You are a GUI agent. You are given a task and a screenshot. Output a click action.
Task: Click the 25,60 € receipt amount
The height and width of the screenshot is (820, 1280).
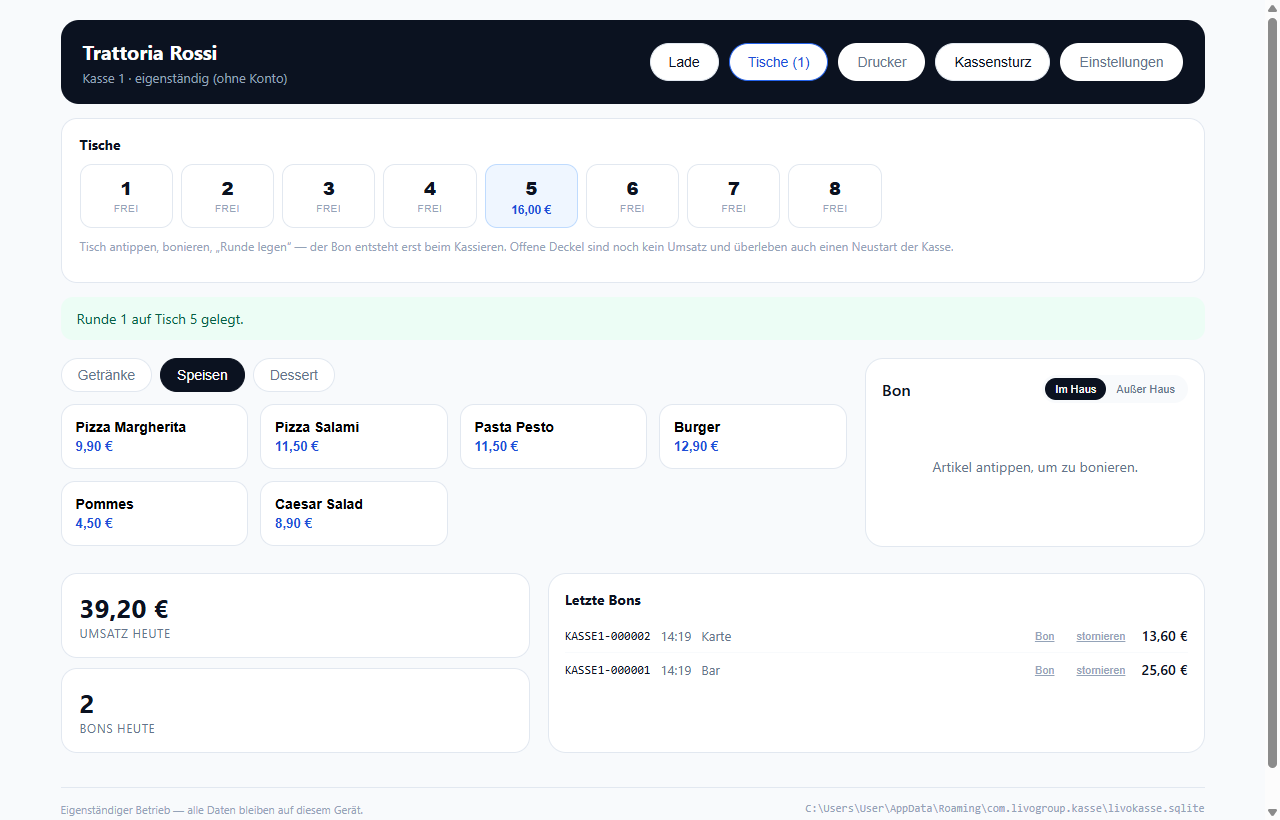[1164, 670]
